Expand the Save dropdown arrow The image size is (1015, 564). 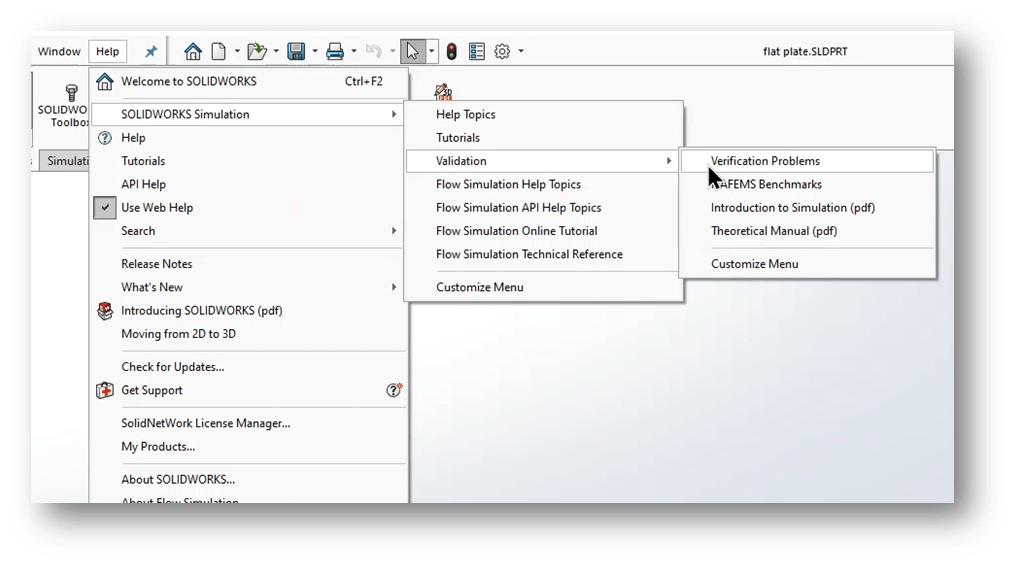tap(315, 51)
